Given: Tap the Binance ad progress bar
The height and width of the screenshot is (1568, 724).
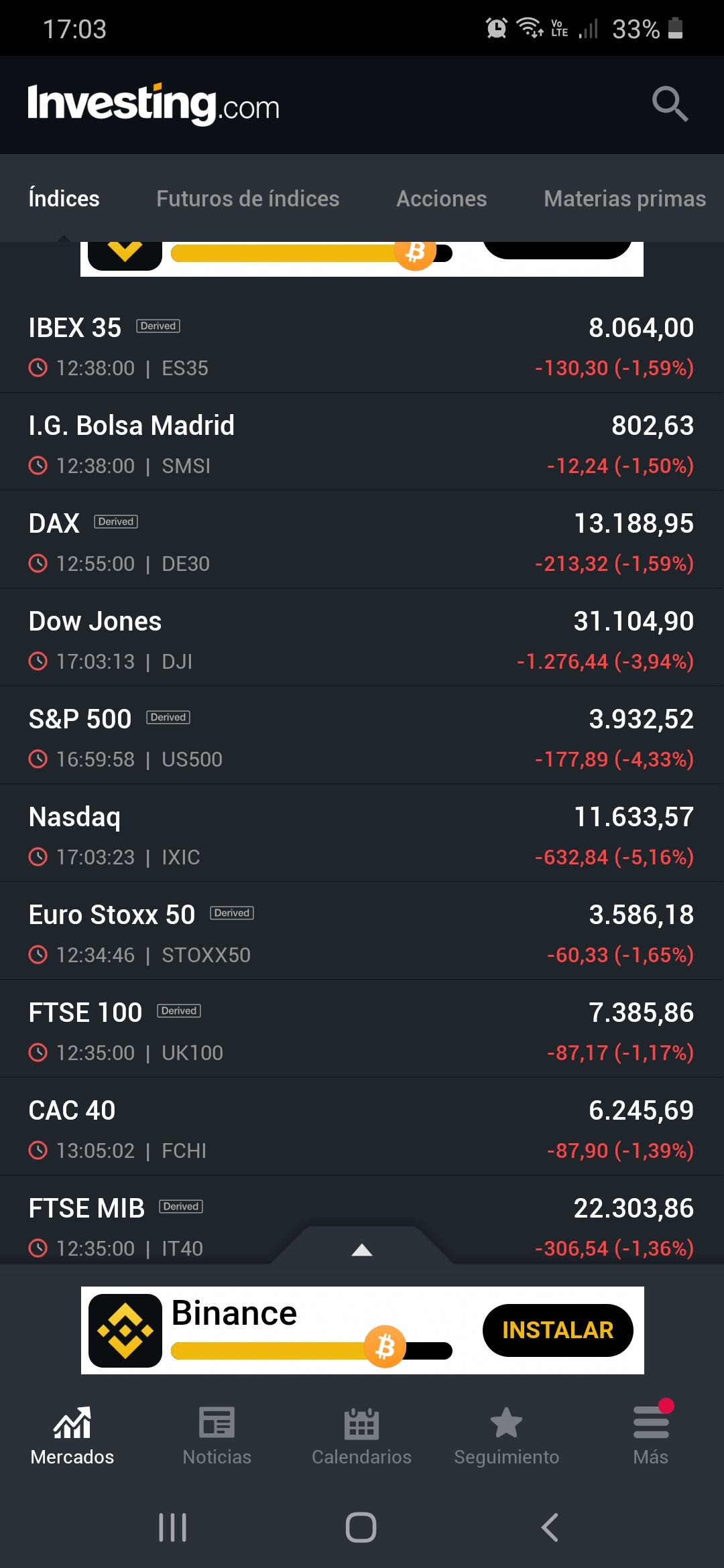Looking at the screenshot, I should tap(312, 1348).
